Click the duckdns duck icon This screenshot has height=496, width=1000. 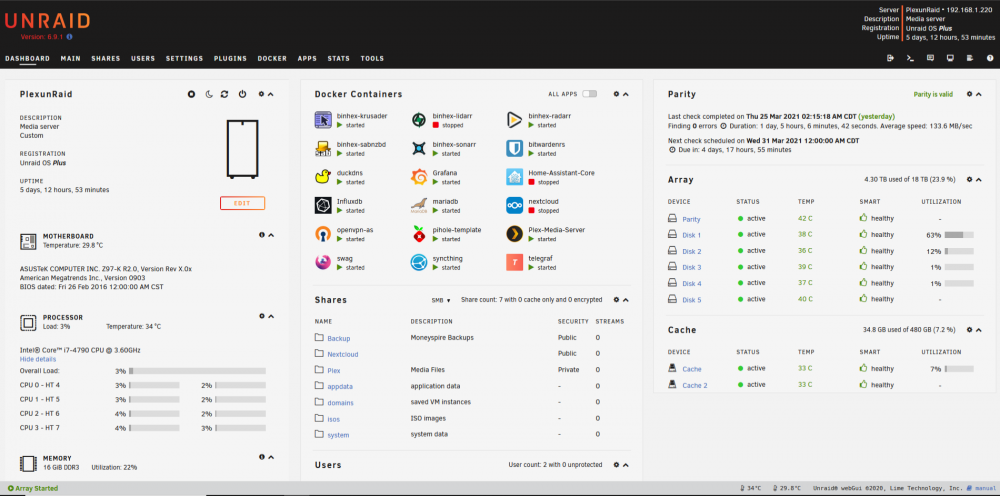pos(323,177)
